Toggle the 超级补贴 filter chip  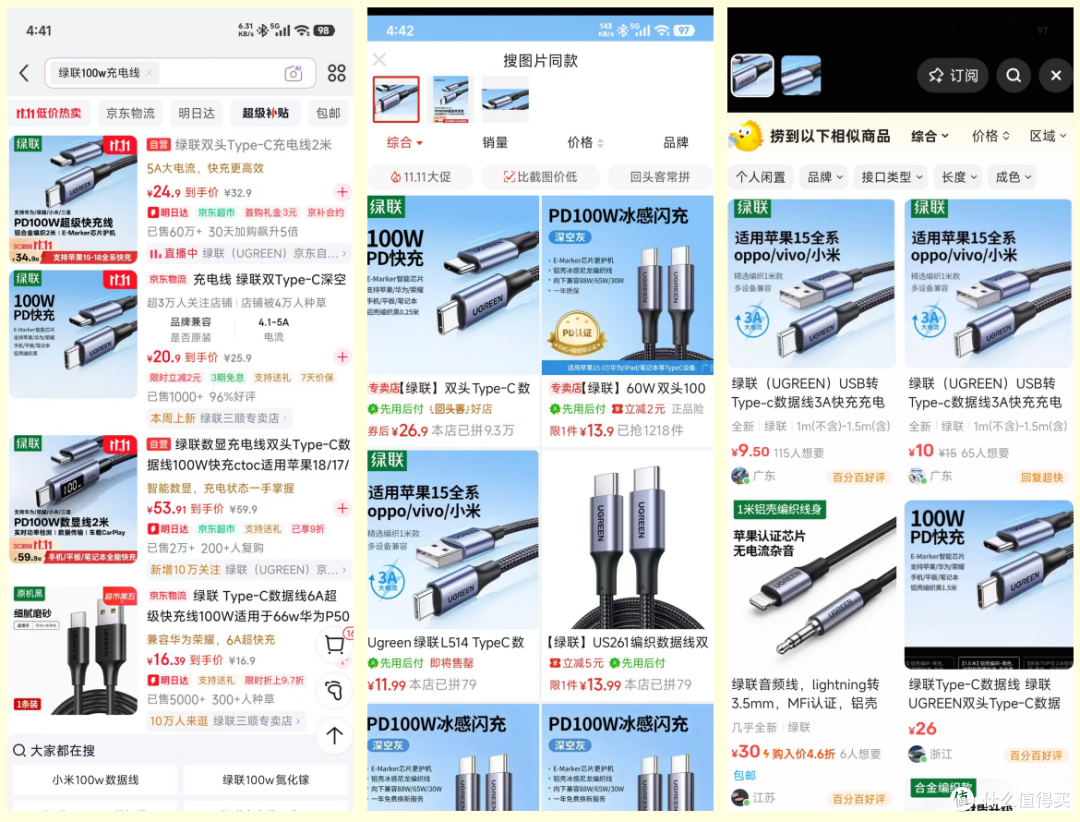pyautogui.click(x=265, y=113)
